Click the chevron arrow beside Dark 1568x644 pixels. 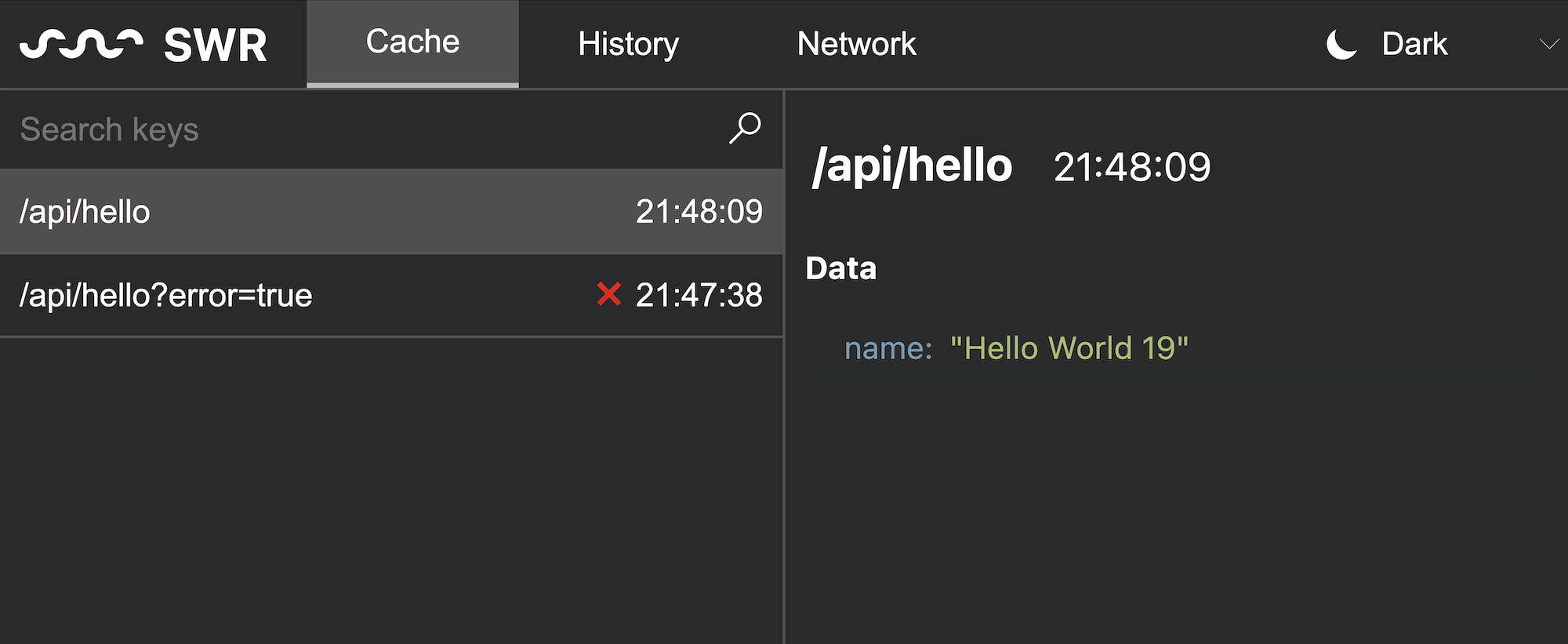[1548, 44]
